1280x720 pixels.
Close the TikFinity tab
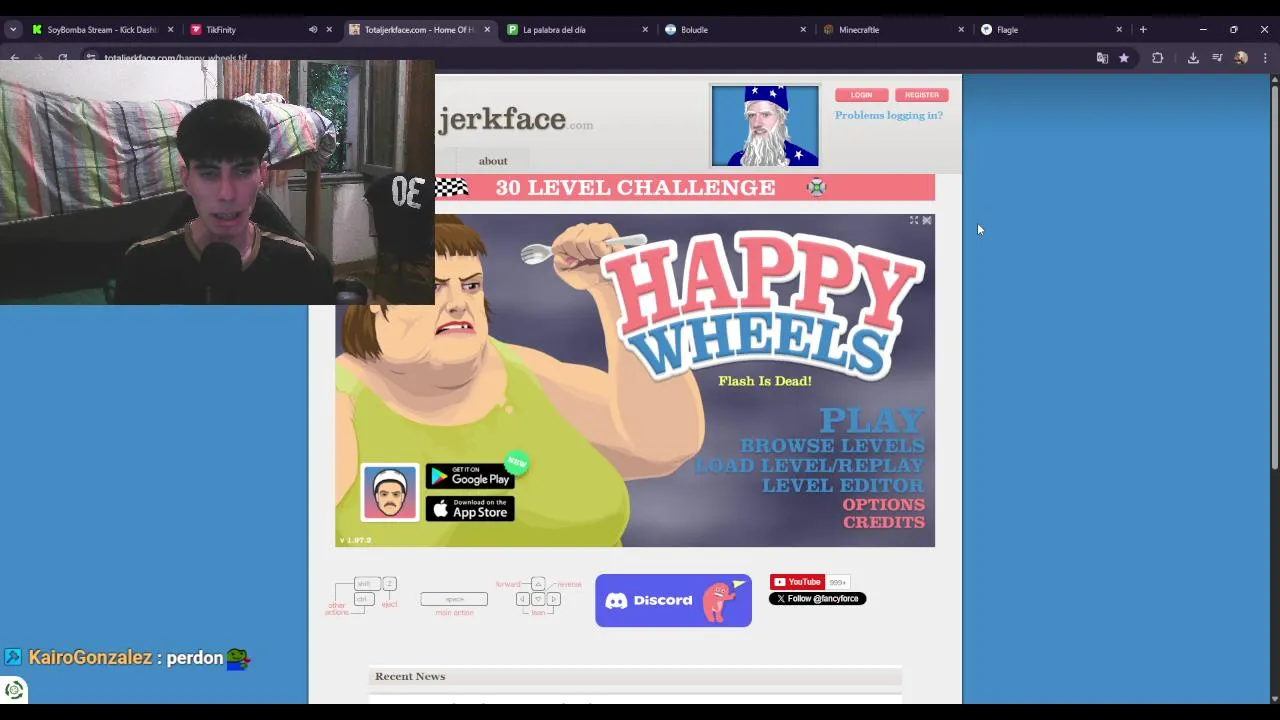(x=329, y=30)
